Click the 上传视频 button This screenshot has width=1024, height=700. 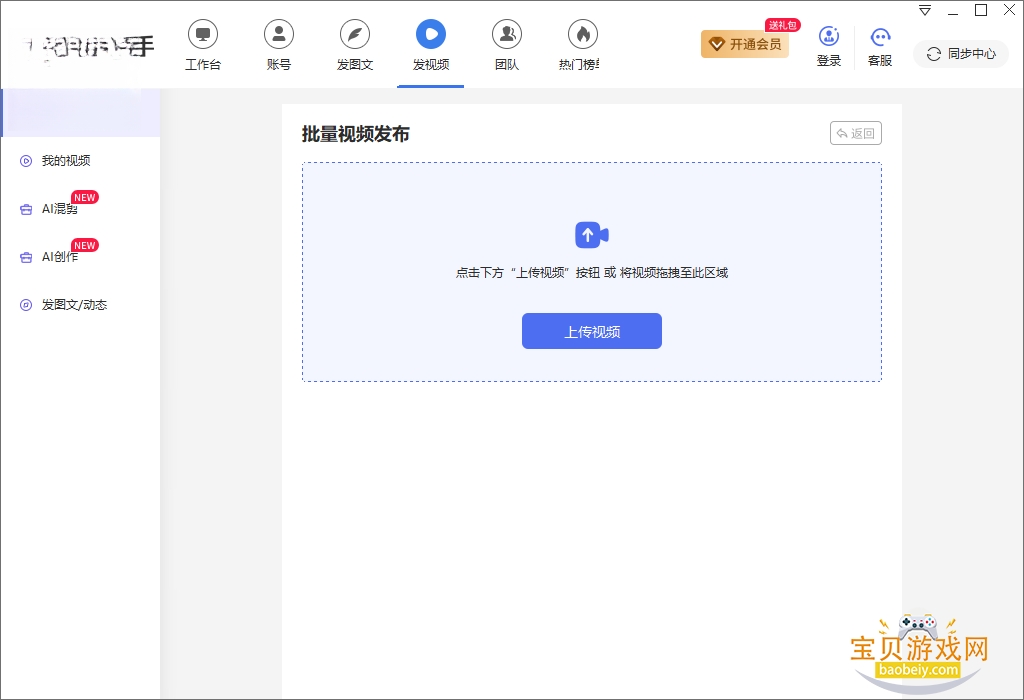592,331
